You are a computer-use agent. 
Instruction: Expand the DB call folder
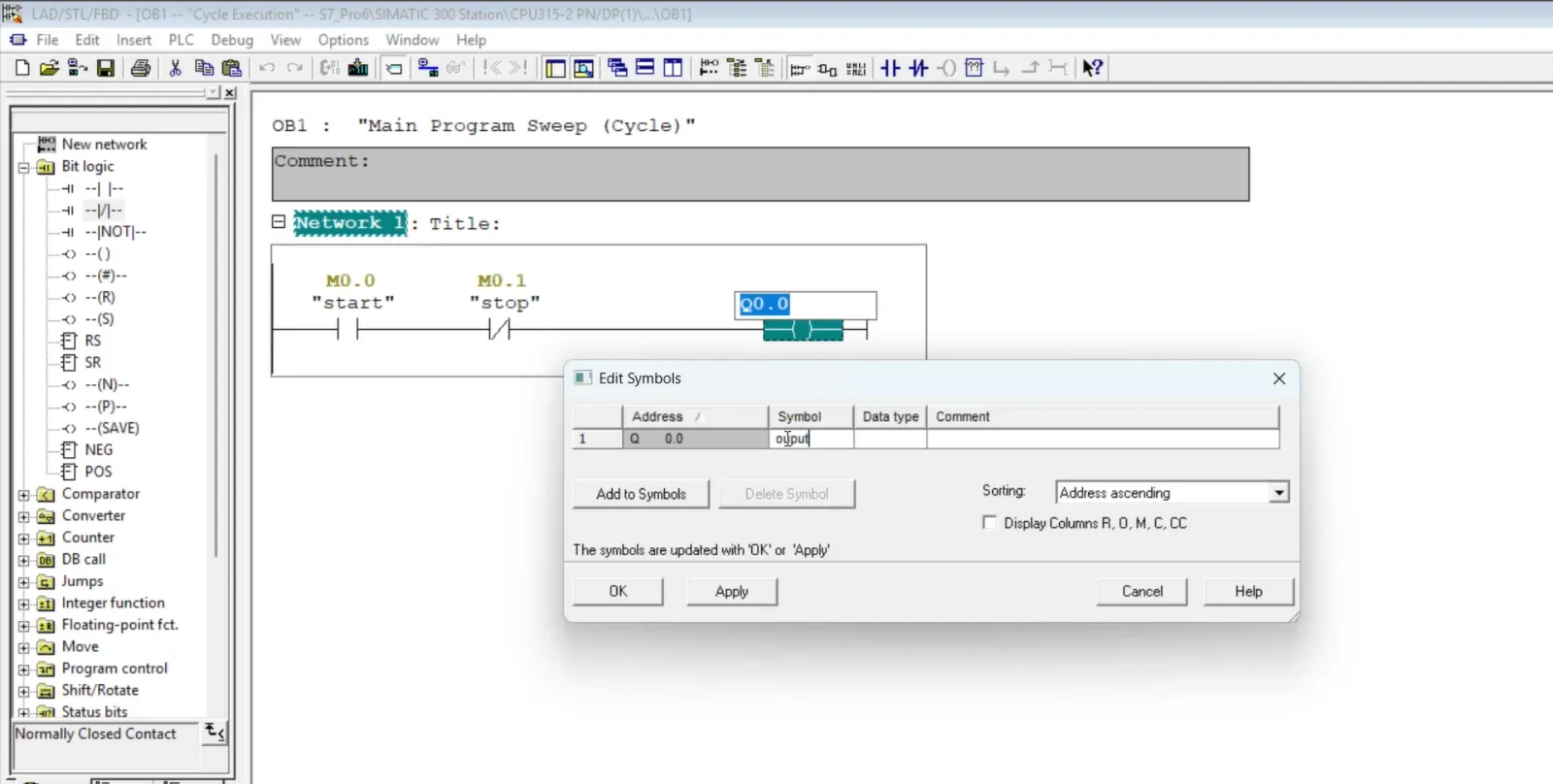[x=24, y=560]
